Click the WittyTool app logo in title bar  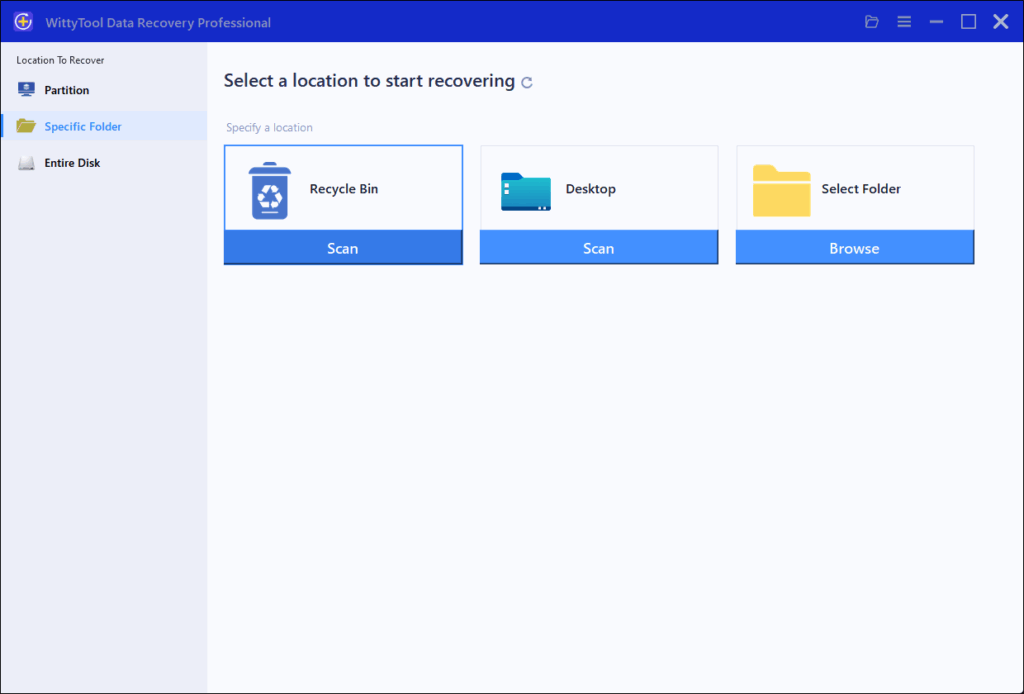[23, 22]
